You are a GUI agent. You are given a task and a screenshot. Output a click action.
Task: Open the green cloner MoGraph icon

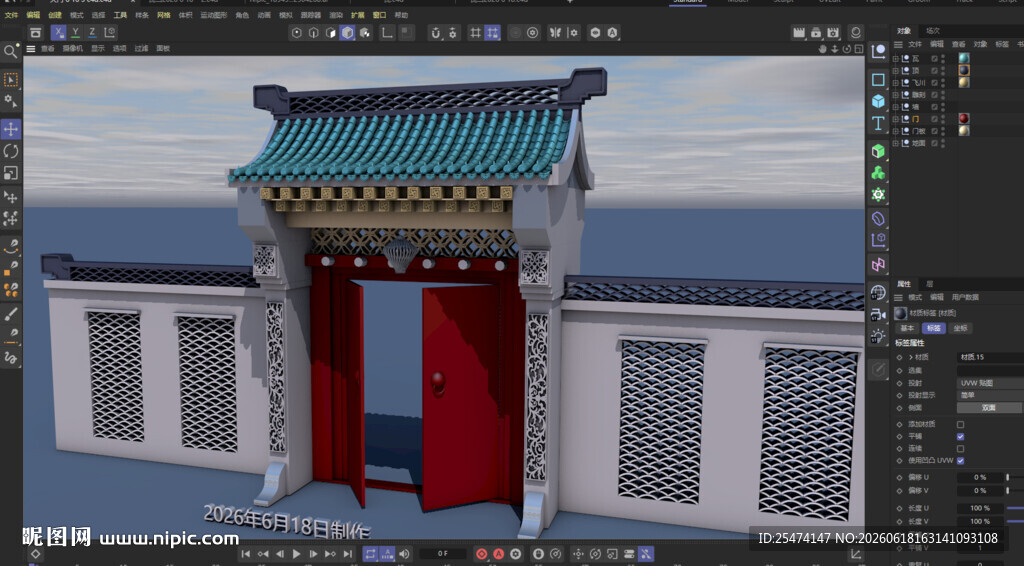(878, 173)
